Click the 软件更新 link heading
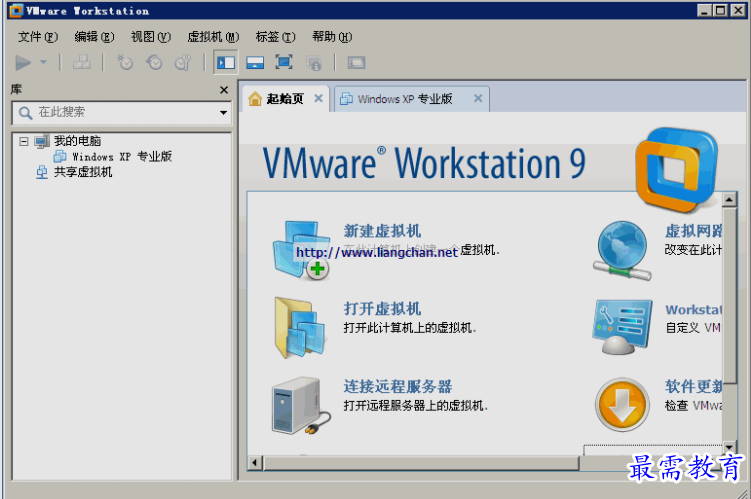 [x=693, y=386]
